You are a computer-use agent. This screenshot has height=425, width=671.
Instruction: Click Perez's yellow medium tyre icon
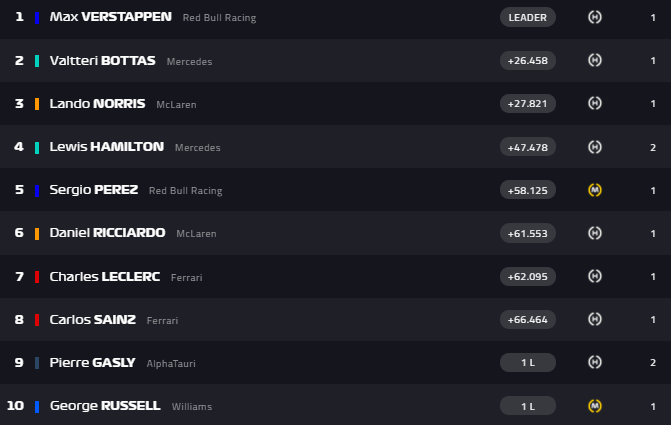point(595,190)
